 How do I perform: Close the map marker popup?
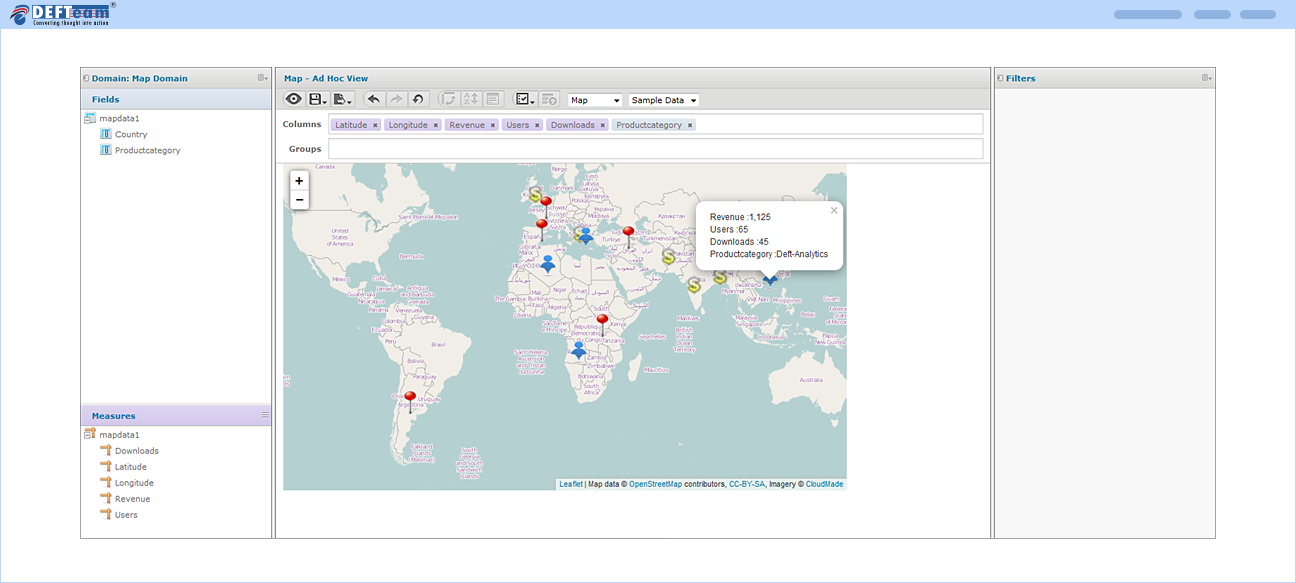coord(834,211)
